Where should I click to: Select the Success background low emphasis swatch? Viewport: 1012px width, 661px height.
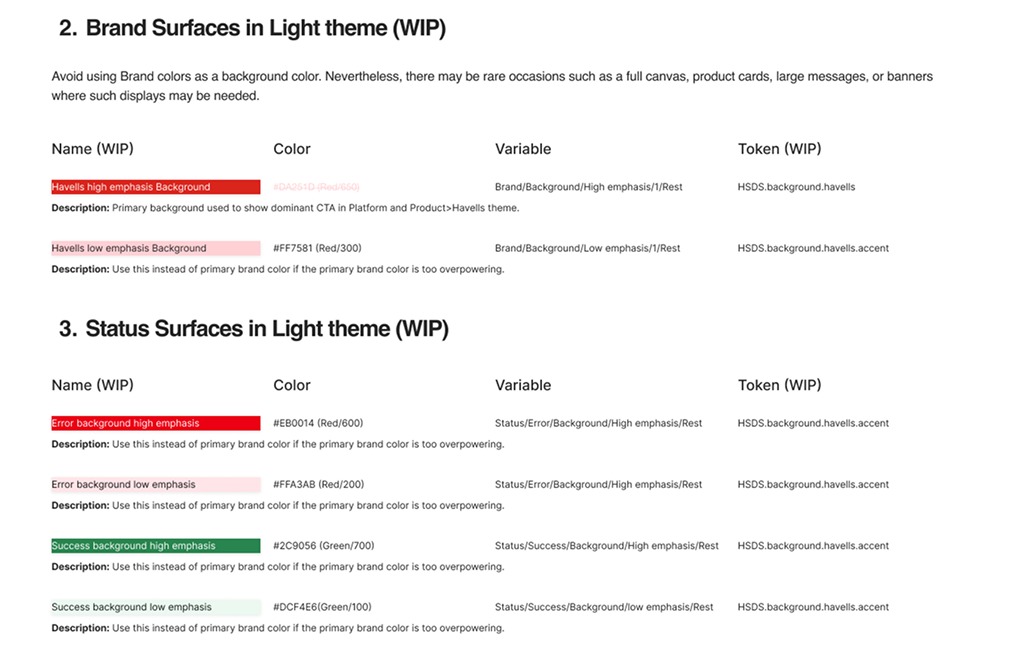pyautogui.click(x=156, y=607)
